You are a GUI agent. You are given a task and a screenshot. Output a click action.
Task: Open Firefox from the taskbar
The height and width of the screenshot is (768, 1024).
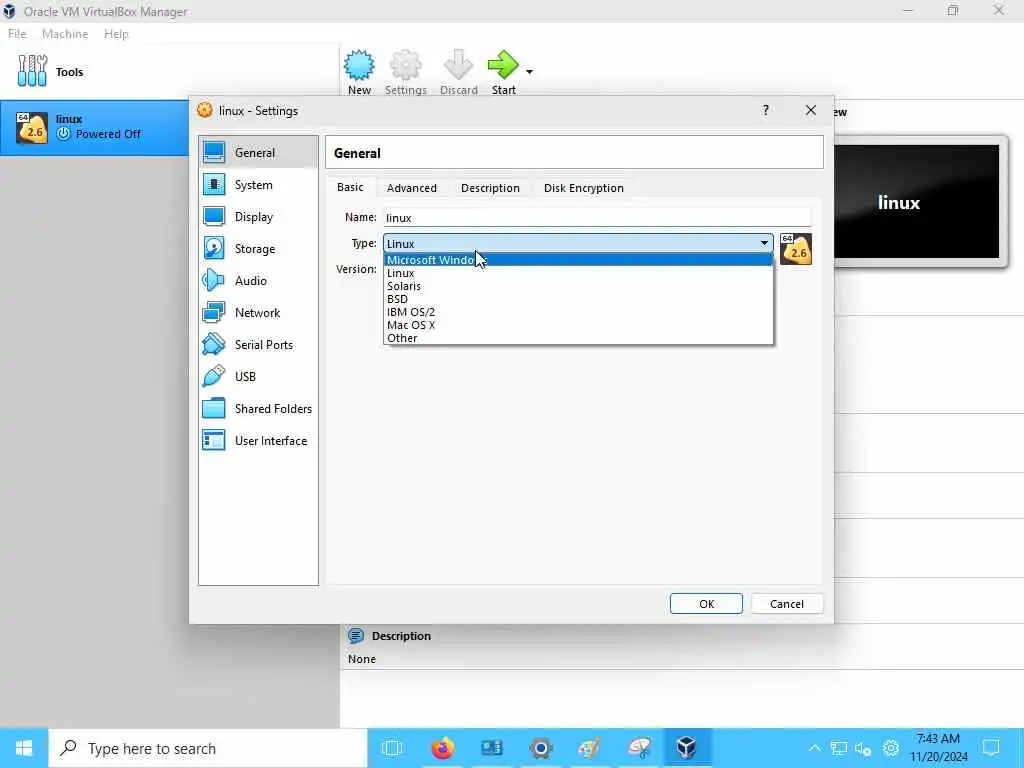pyautogui.click(x=442, y=748)
